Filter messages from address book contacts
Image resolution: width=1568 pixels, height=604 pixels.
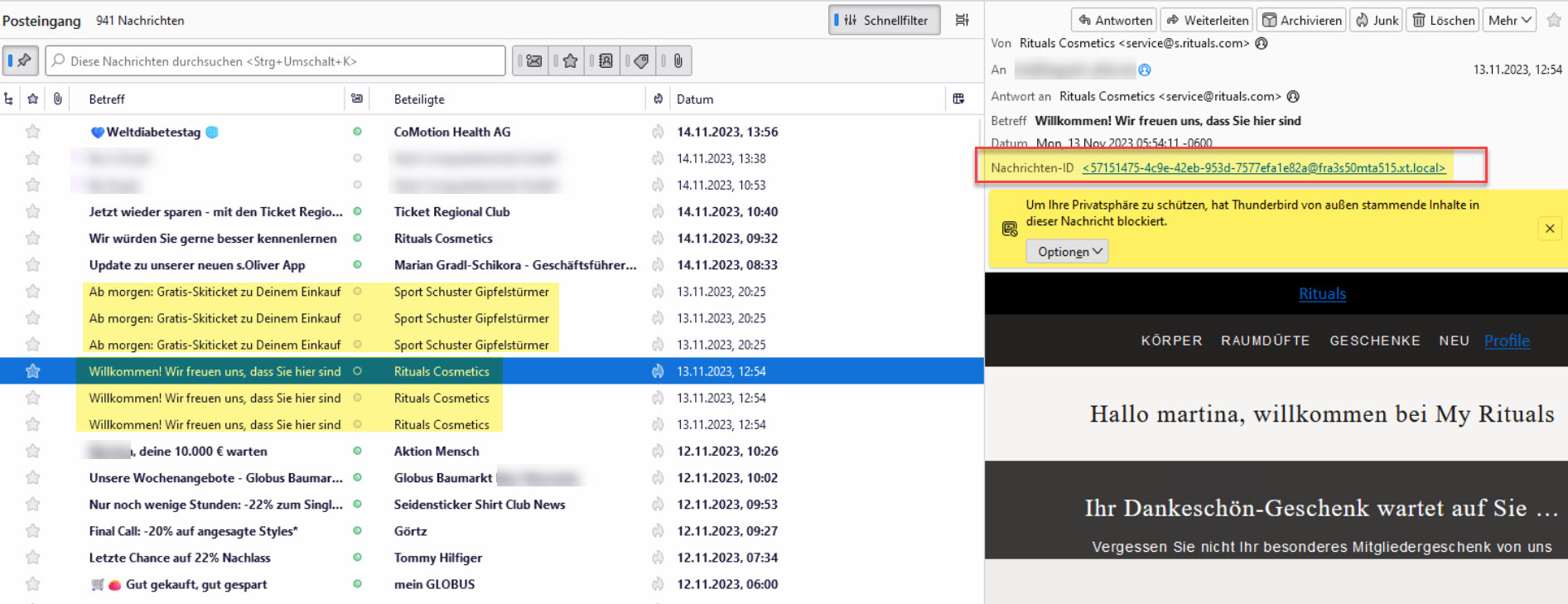[605, 60]
